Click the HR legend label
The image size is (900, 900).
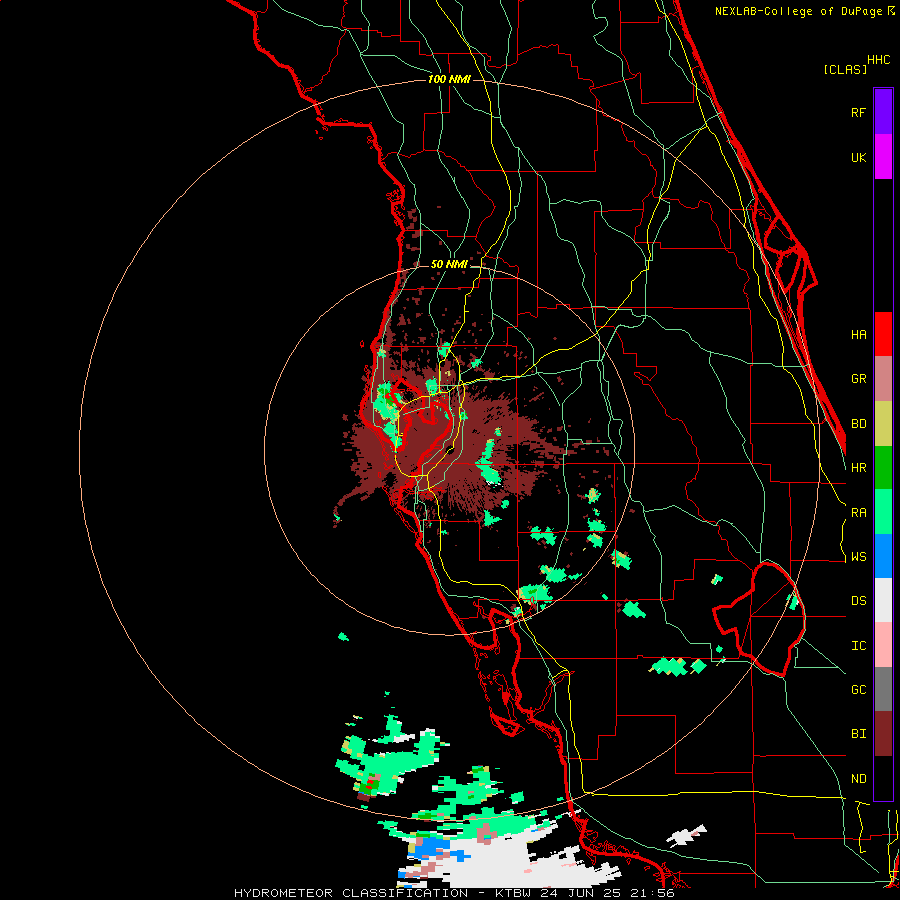[x=858, y=468]
